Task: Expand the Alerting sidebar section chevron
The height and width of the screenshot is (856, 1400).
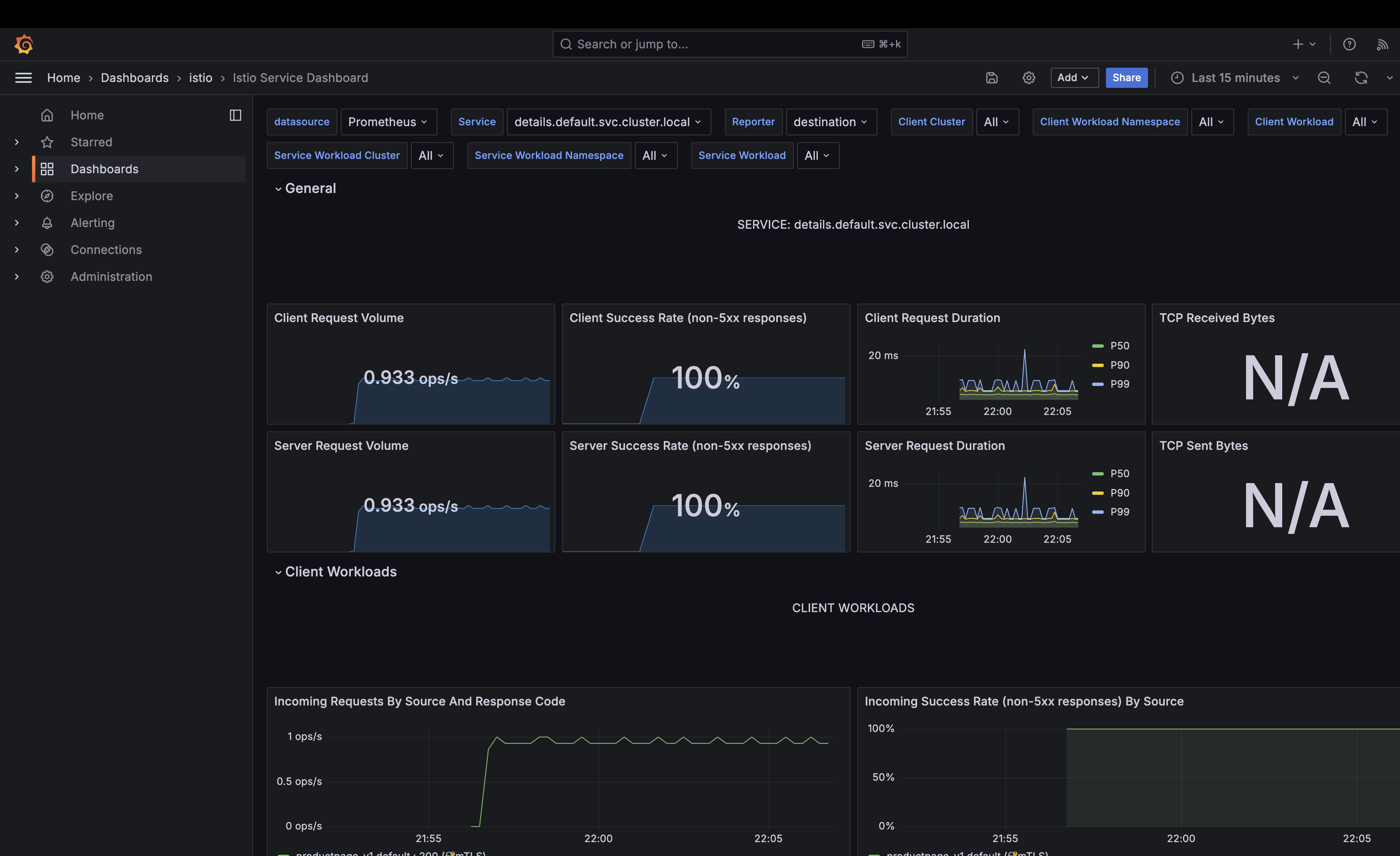Action: [16, 223]
